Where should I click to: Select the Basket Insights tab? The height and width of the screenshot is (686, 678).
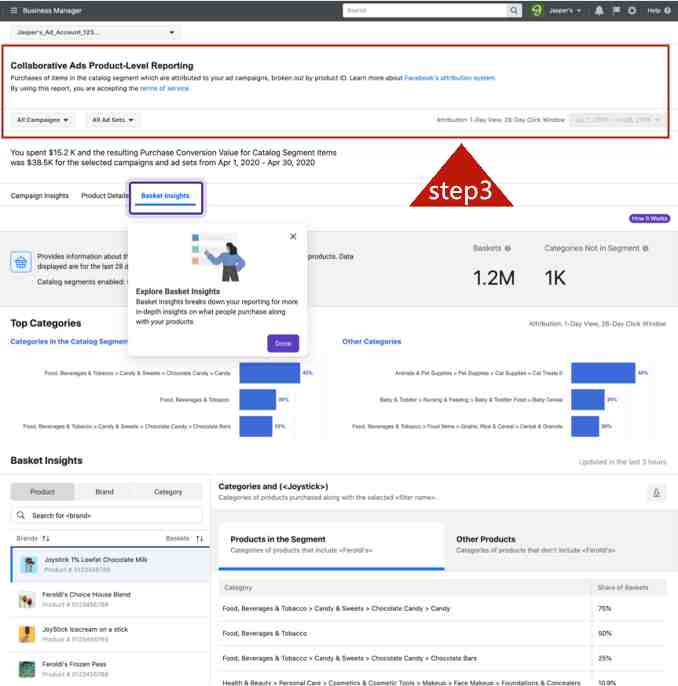click(165, 196)
